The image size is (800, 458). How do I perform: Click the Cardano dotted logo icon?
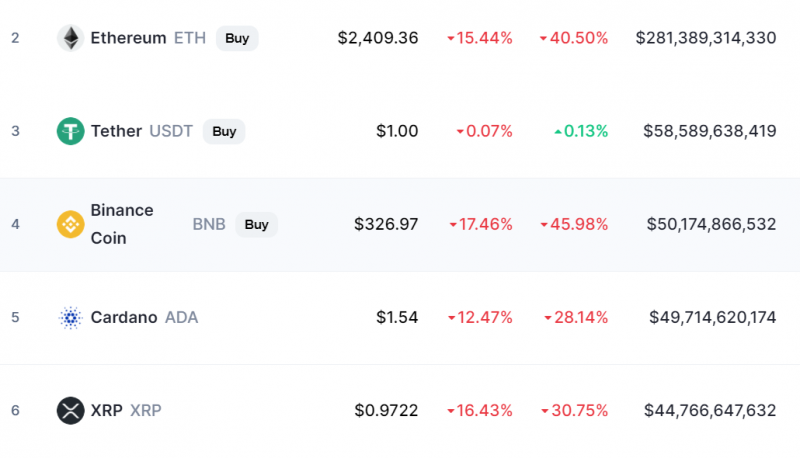click(x=70, y=318)
